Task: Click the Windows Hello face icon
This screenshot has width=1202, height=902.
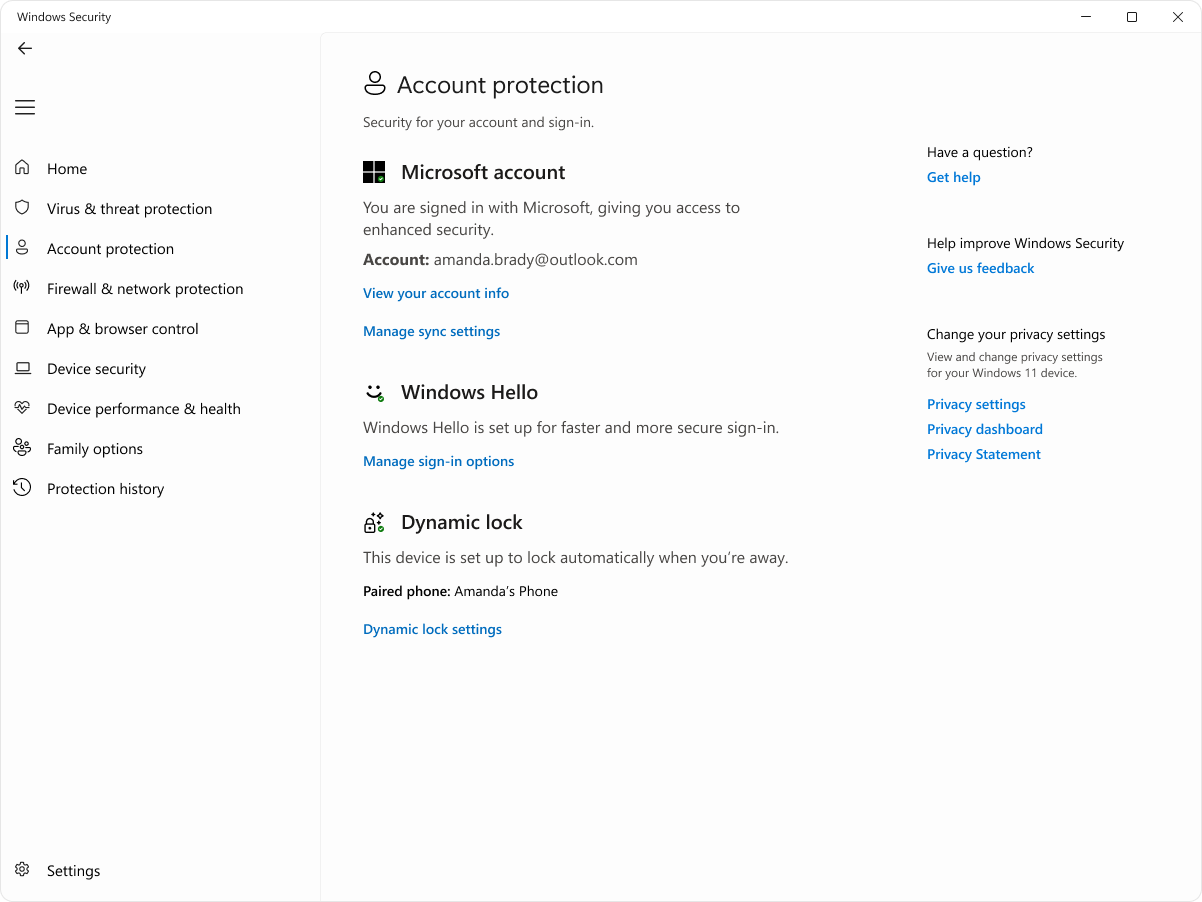Action: 374,392
